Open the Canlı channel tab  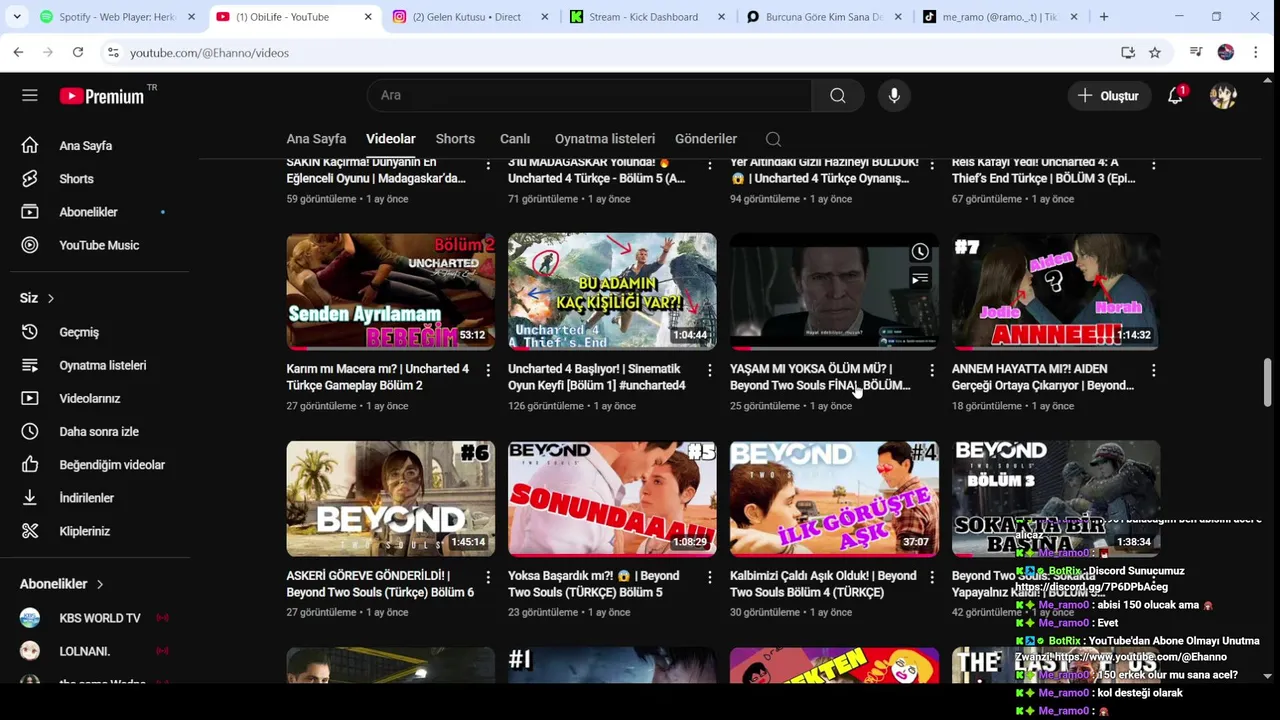point(515,139)
